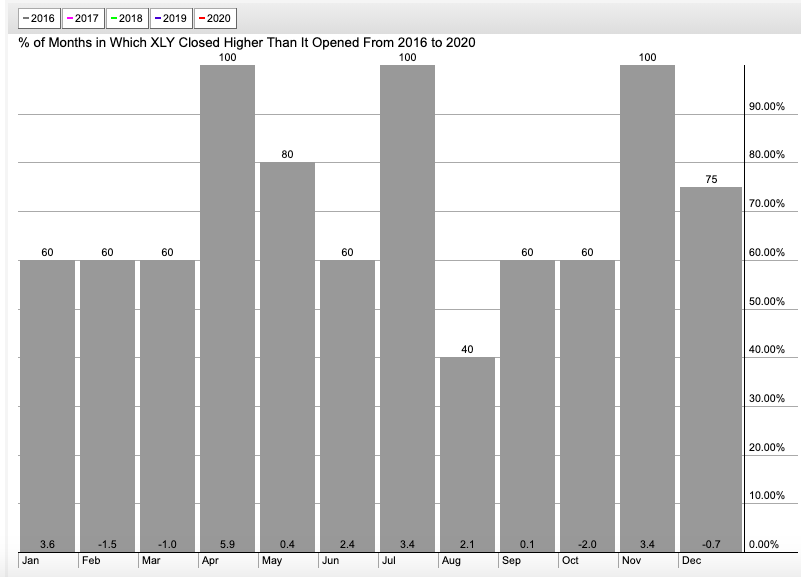Select the September bar in the chart
801x577 pixels.
click(x=527, y=406)
